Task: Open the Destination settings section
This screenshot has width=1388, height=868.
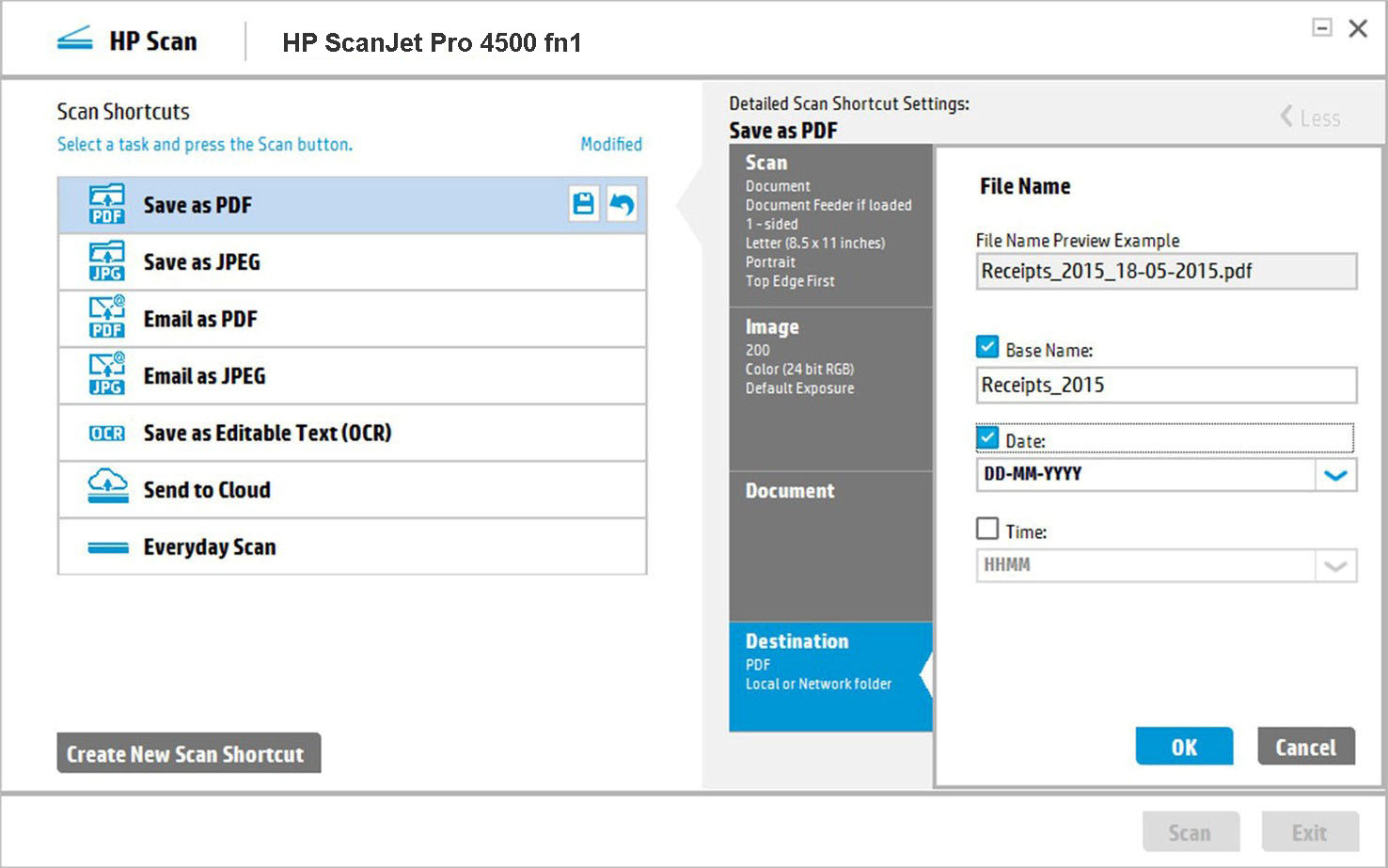Action: click(830, 676)
